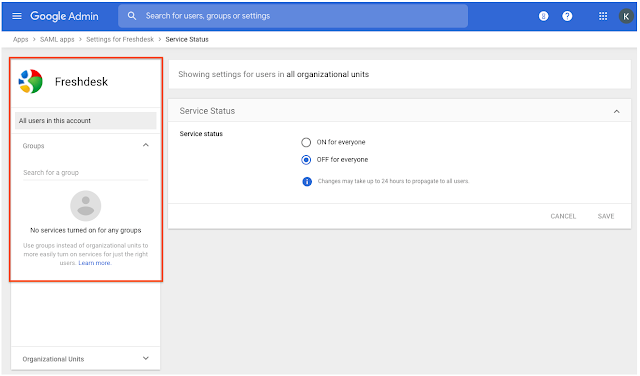Image resolution: width=640 pixels, height=376 pixels.
Task: Open the Help question mark icon
Action: [x=567, y=16]
